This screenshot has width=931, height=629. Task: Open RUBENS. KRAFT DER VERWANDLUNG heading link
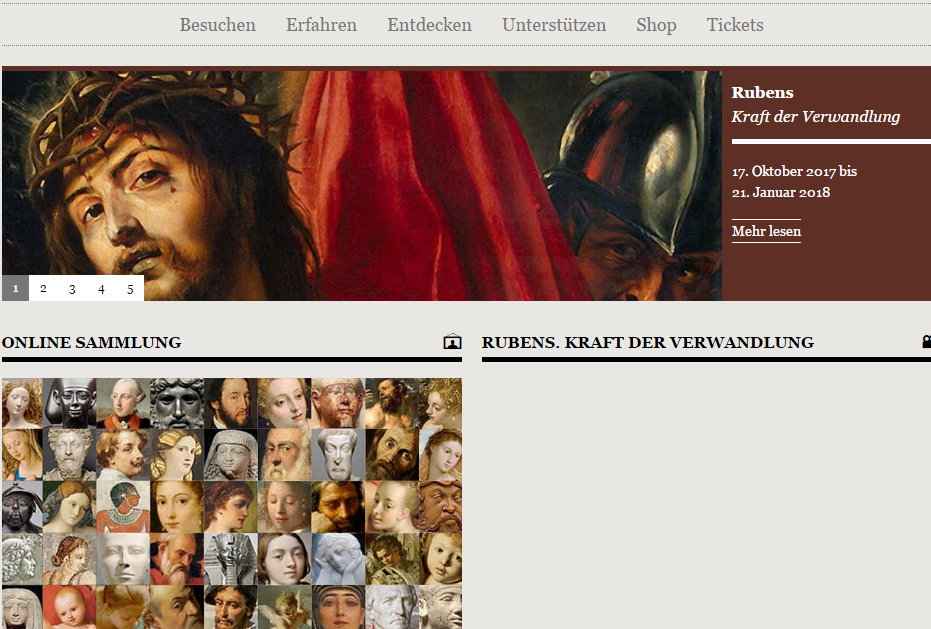(647, 342)
